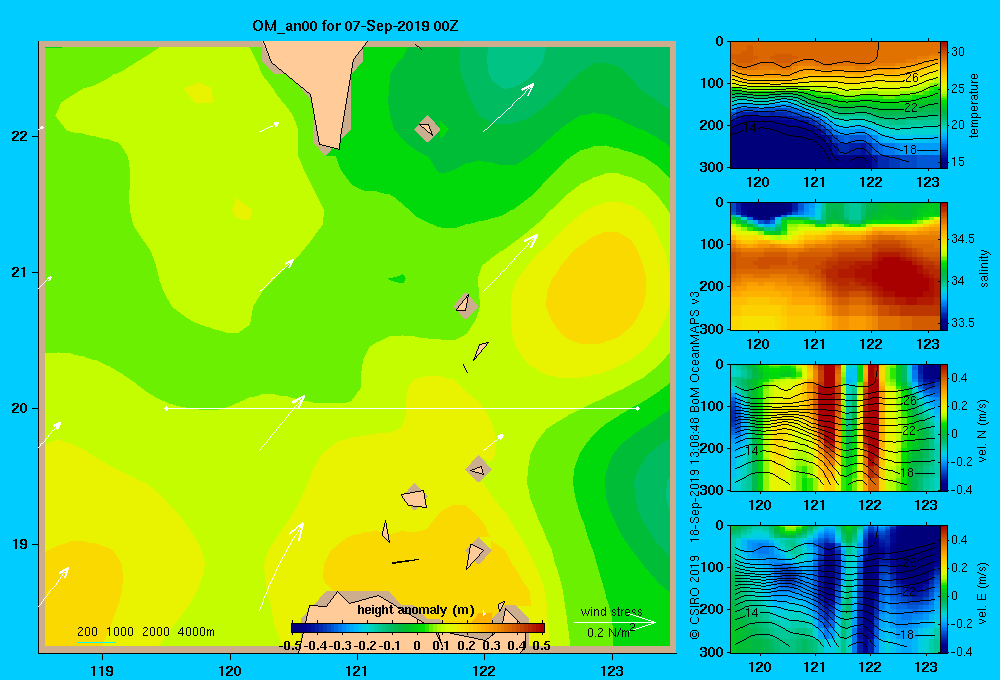Open the salinity depth section panel
The image size is (1000, 680).
tap(835, 267)
